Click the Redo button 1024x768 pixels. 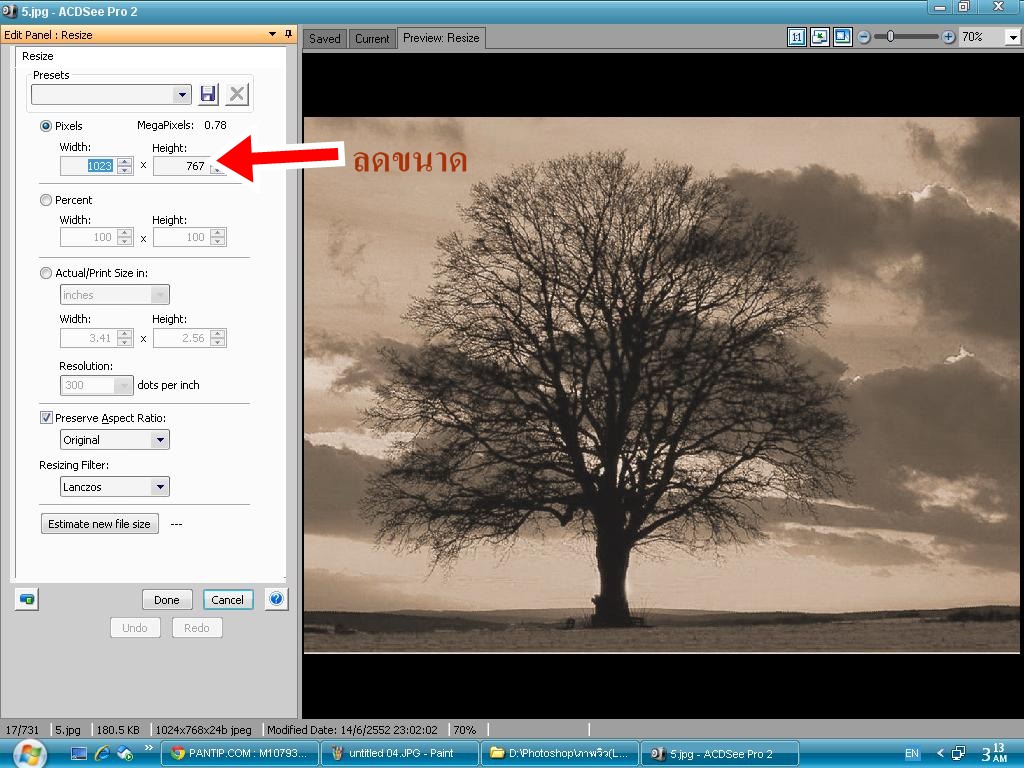click(197, 628)
